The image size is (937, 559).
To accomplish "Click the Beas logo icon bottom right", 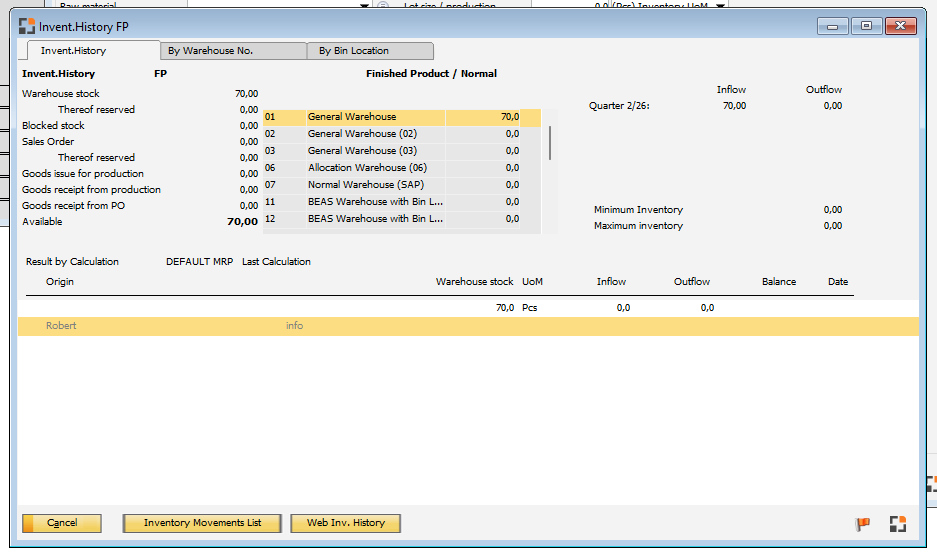I will point(898,524).
